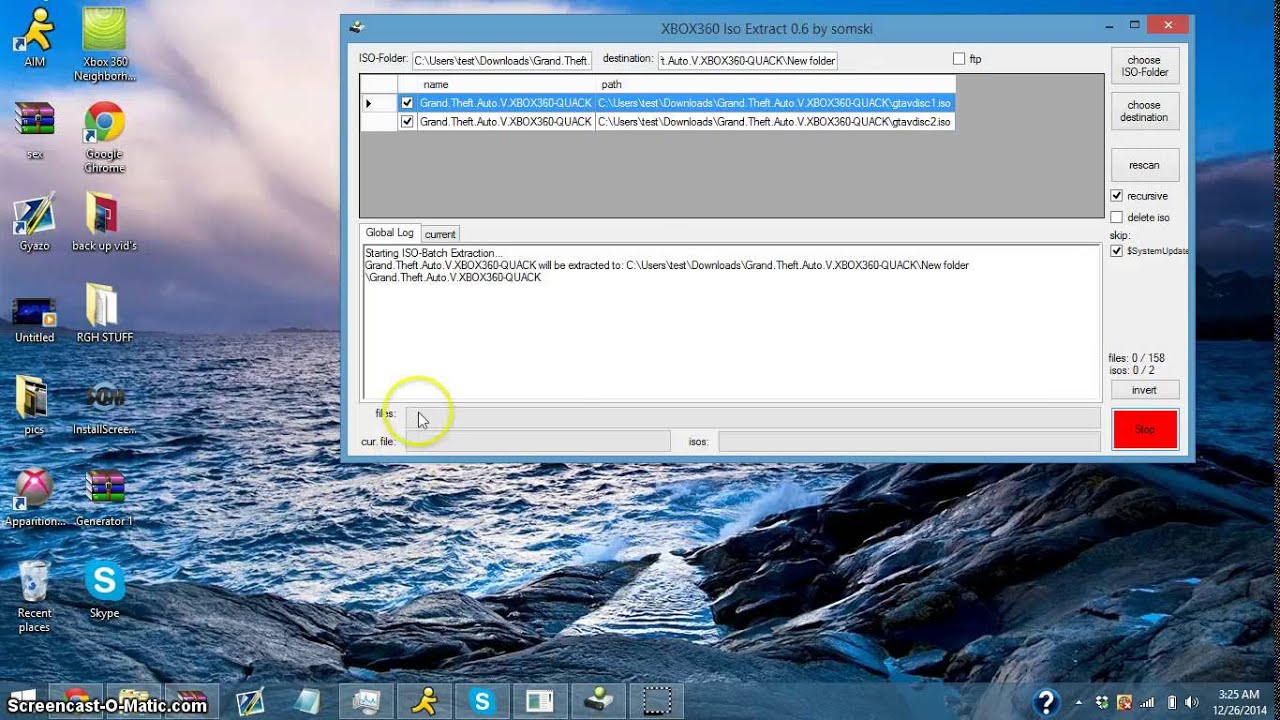Switch to the Global Log tab
Viewport: 1280px width, 720px height.
pos(389,232)
